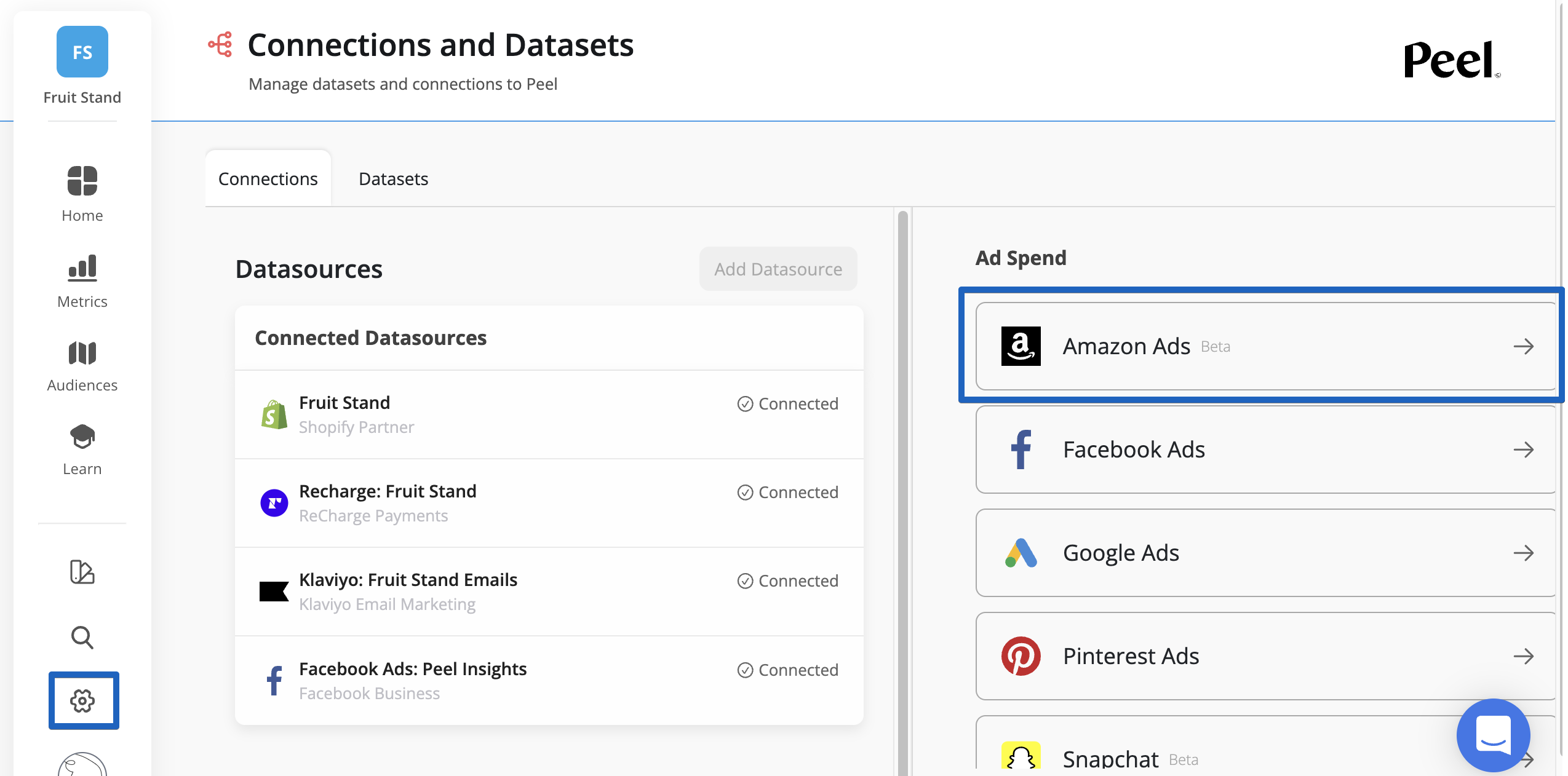Image resolution: width=1568 pixels, height=776 pixels.
Task: Click the Google Ads arrow
Action: click(1523, 553)
